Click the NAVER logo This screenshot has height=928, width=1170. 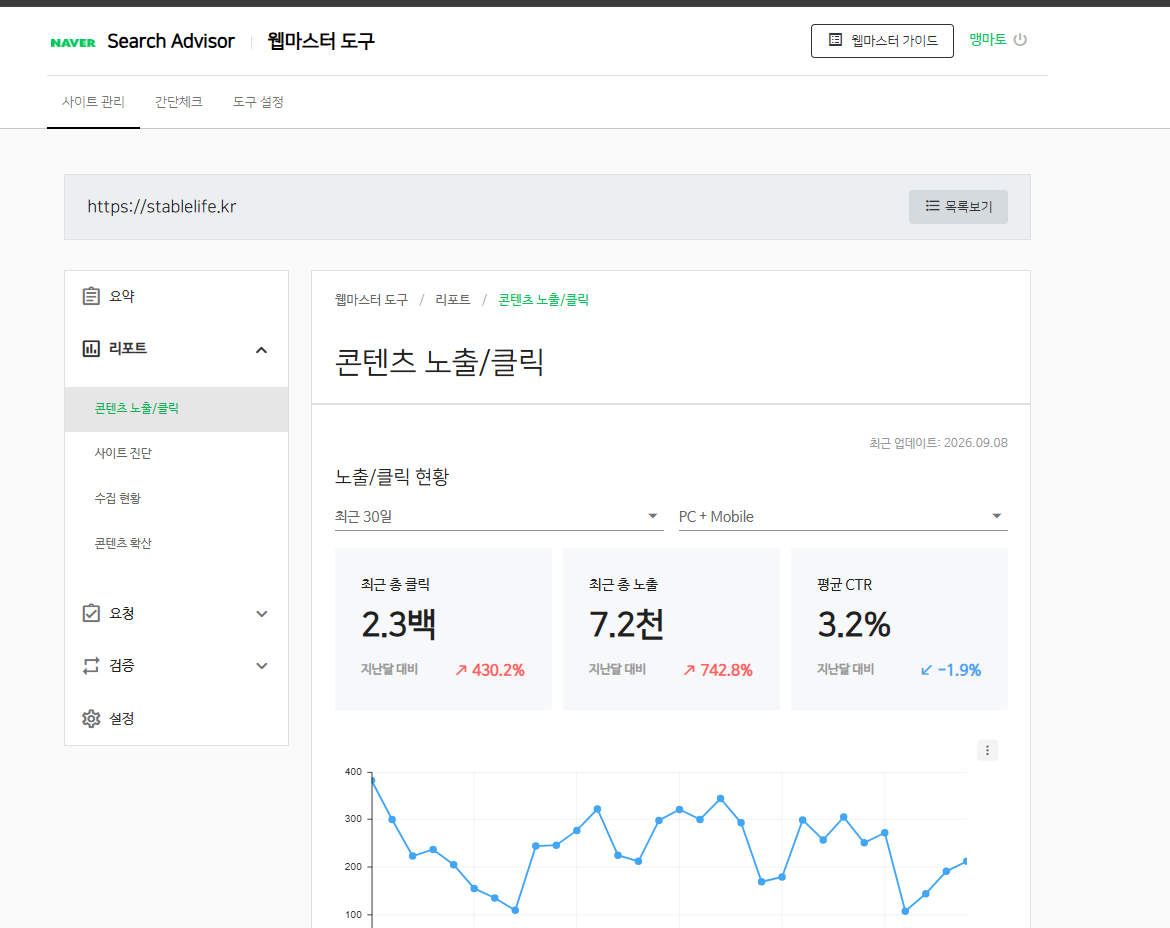tap(73, 43)
